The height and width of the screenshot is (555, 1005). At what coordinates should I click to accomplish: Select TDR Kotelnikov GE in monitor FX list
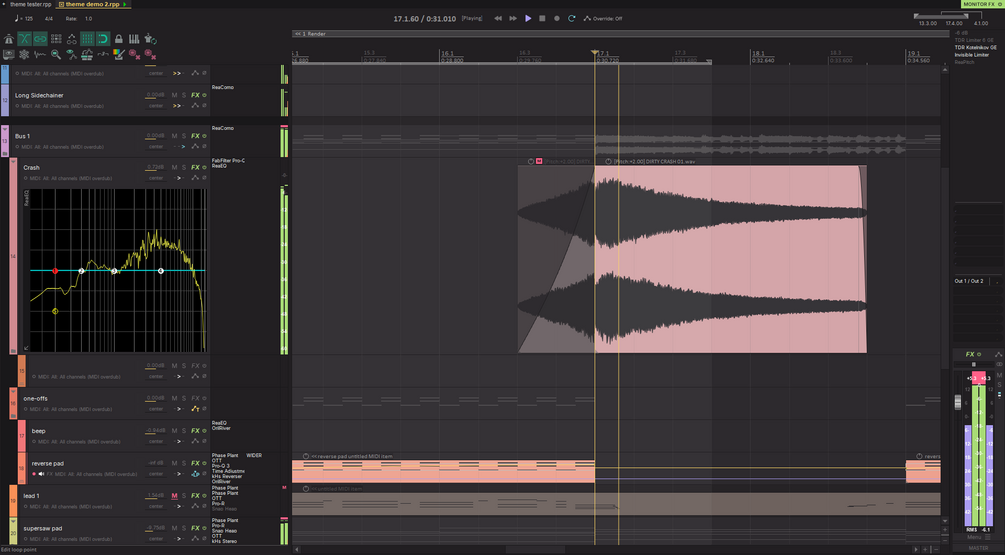976,47
